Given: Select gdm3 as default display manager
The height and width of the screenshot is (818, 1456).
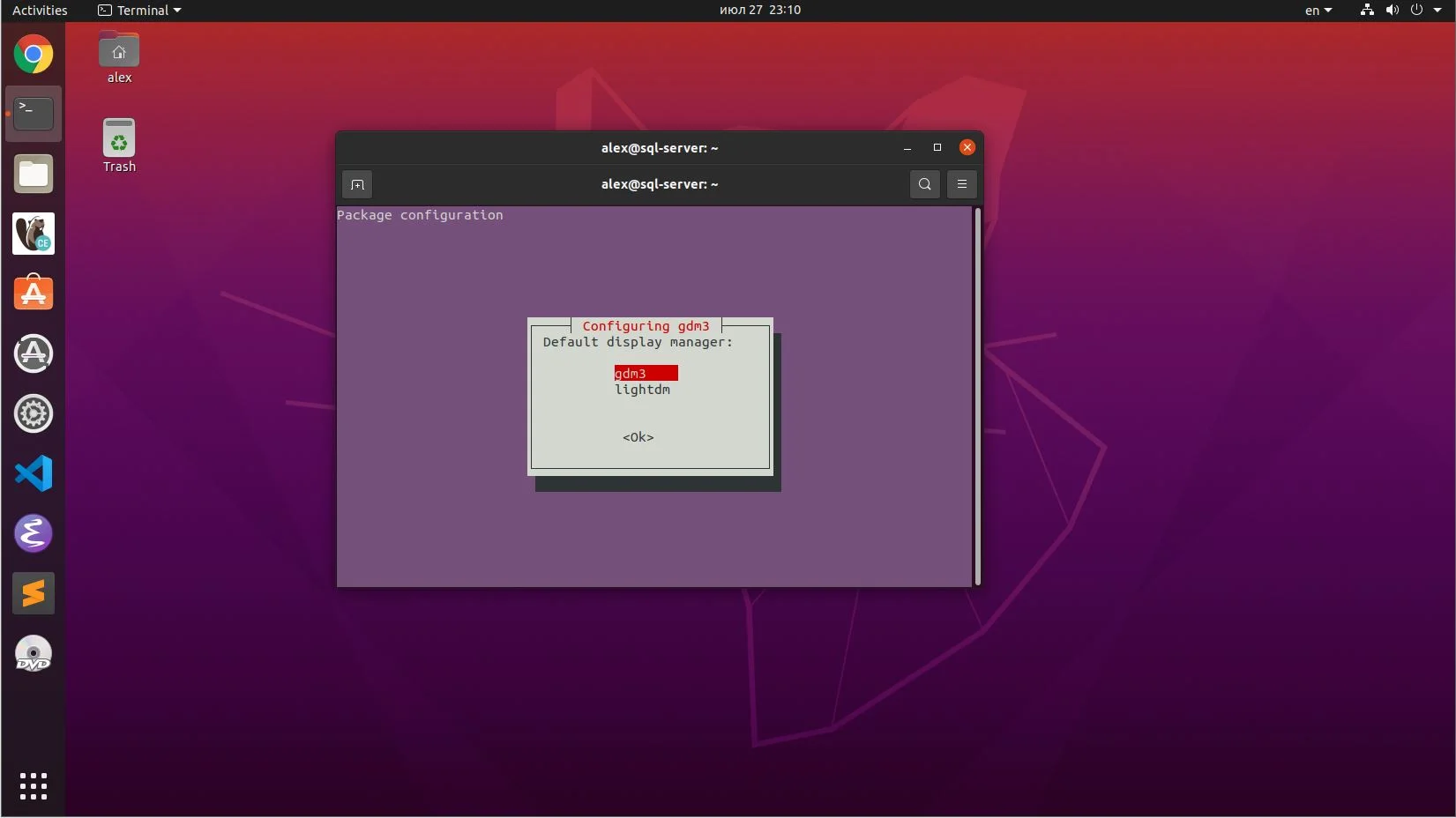Looking at the screenshot, I should (x=646, y=374).
